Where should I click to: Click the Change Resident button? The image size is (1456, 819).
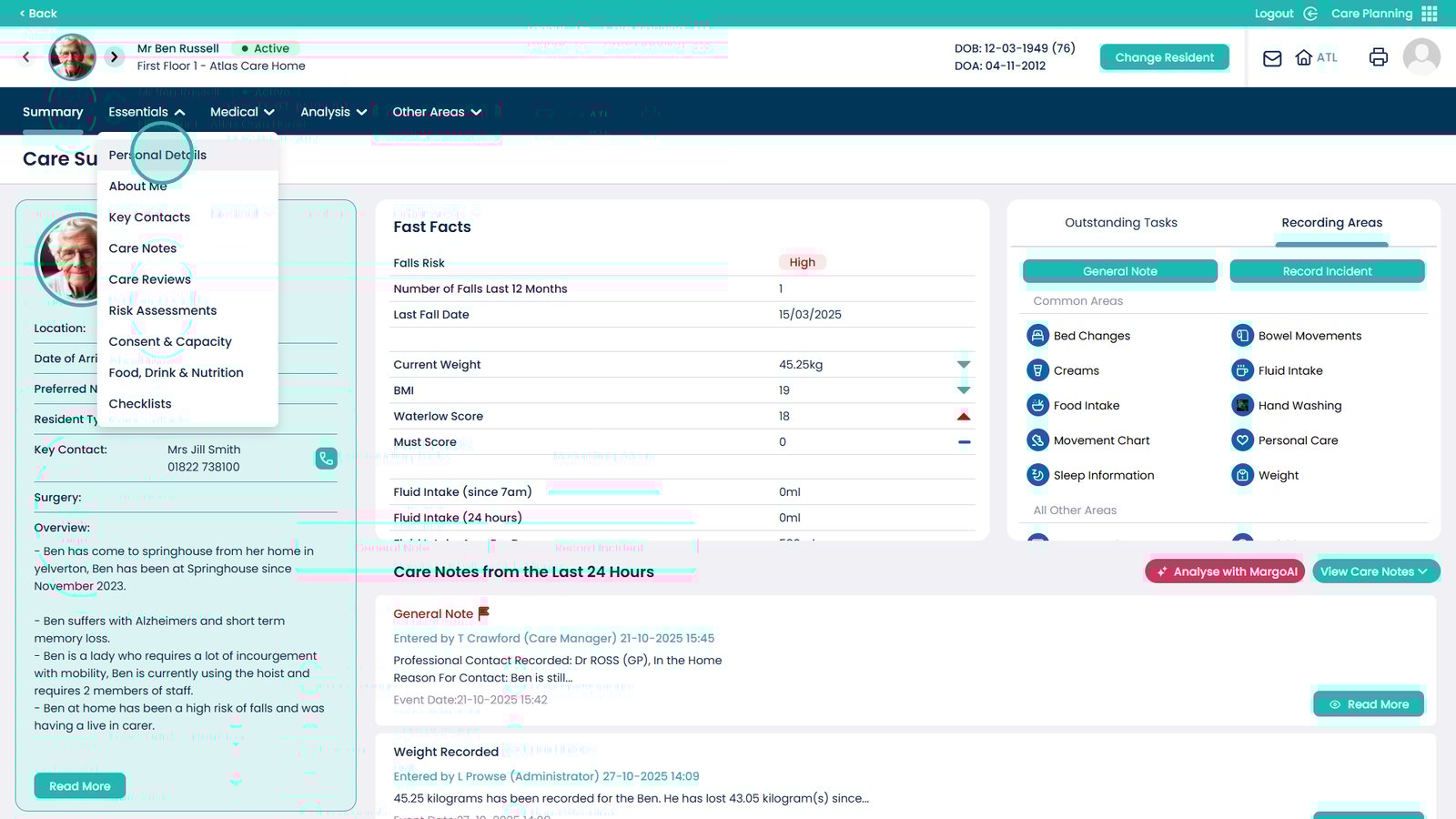[1164, 57]
